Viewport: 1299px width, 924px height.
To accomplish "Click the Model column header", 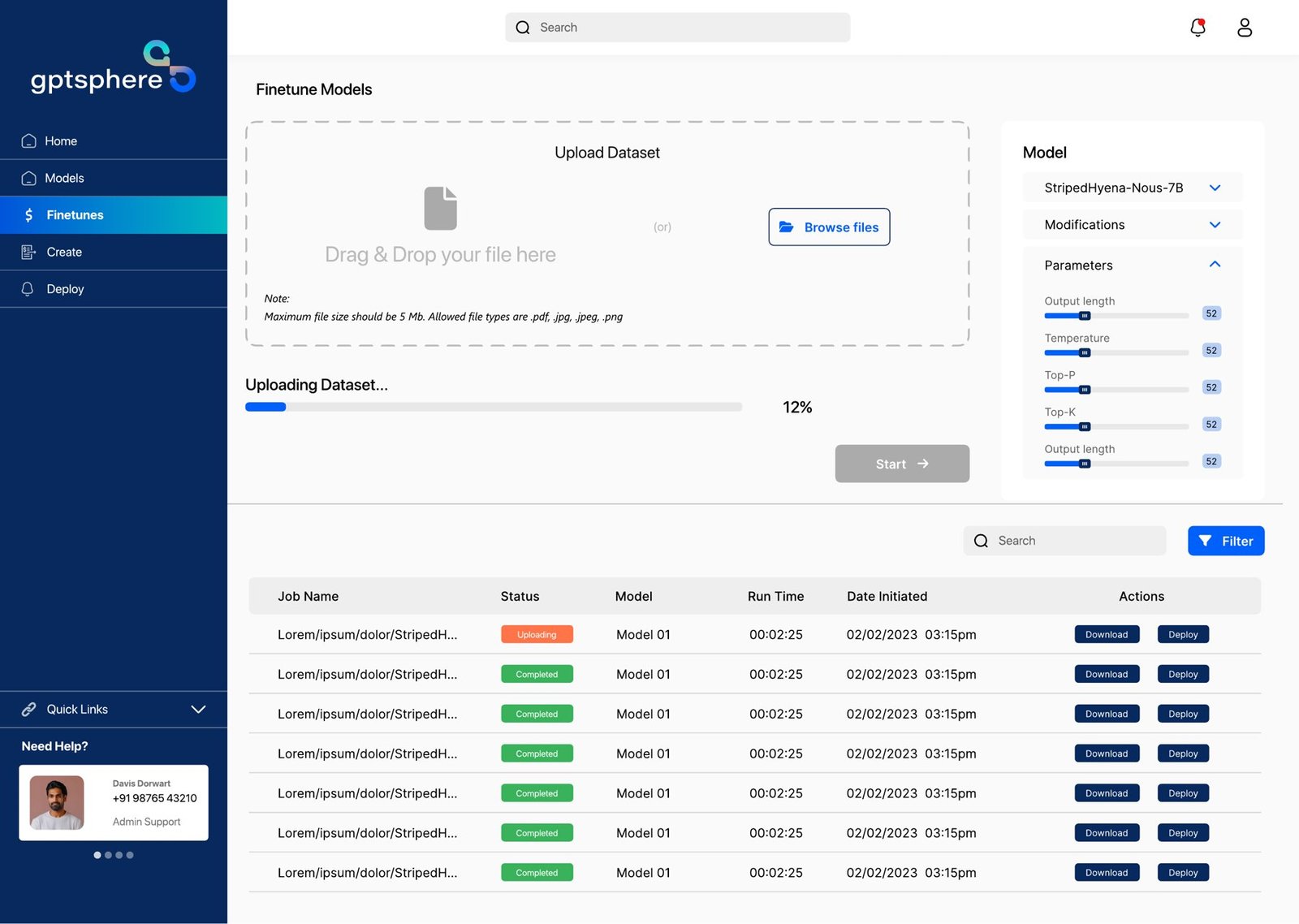I will [x=633, y=596].
